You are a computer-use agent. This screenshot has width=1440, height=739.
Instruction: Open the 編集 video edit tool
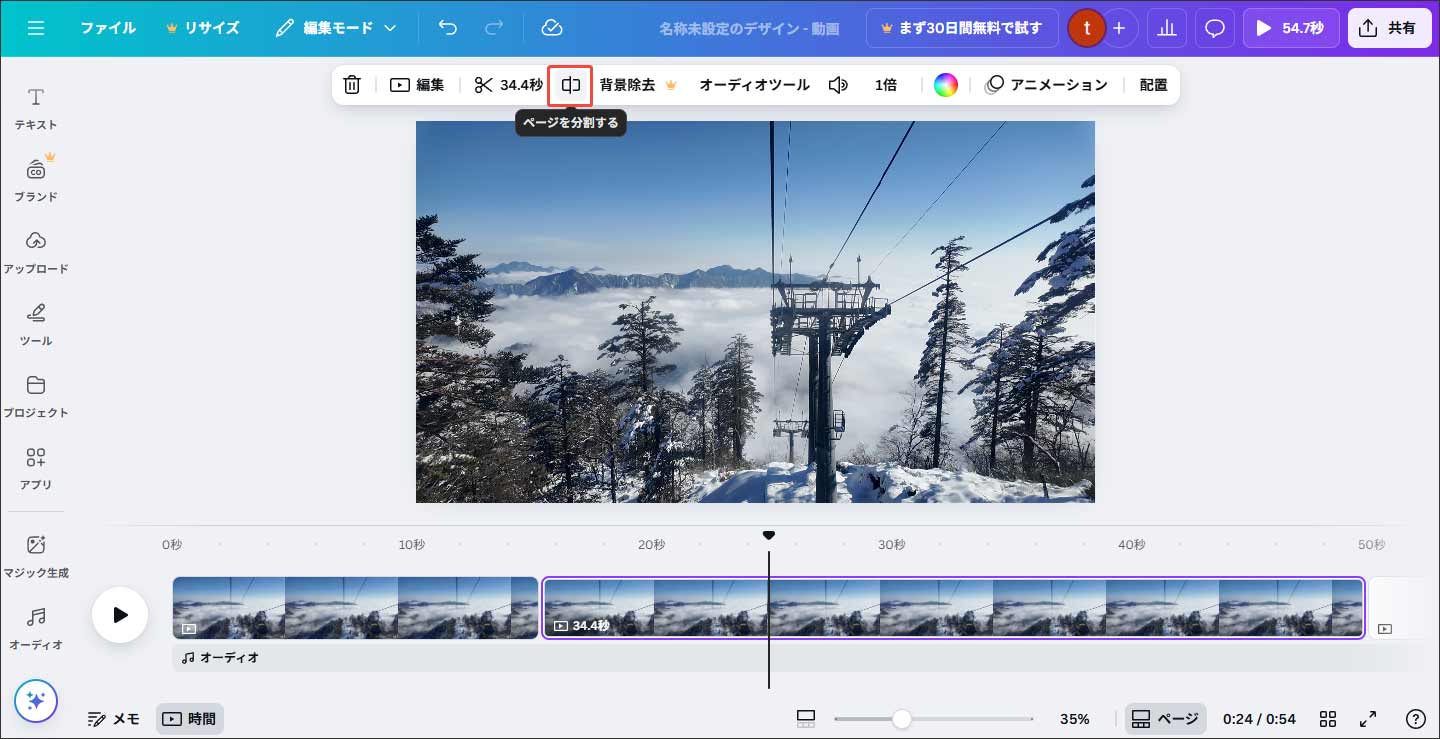point(417,85)
